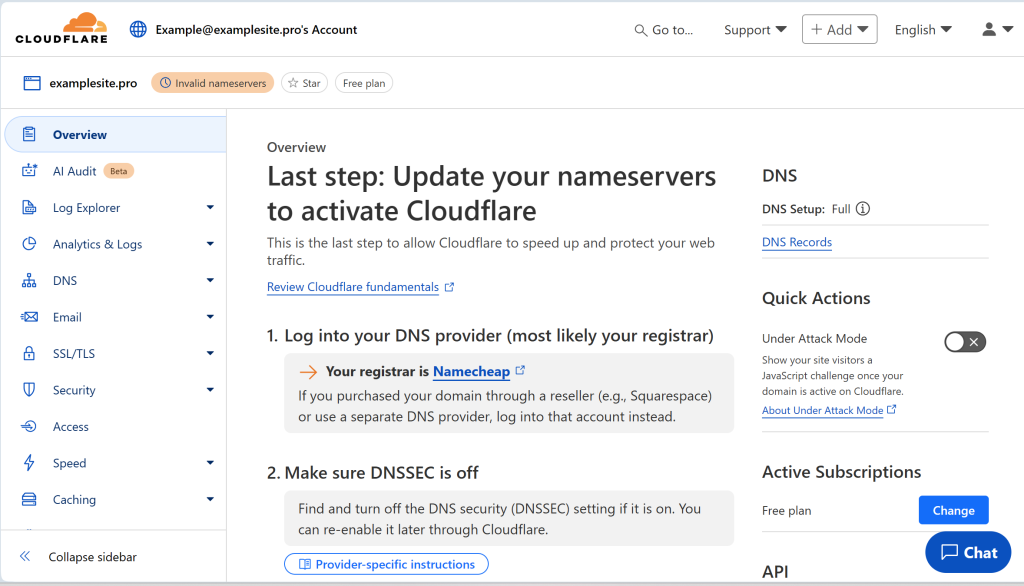Select Overview in the sidebar
This screenshot has height=586, width=1024.
116,135
